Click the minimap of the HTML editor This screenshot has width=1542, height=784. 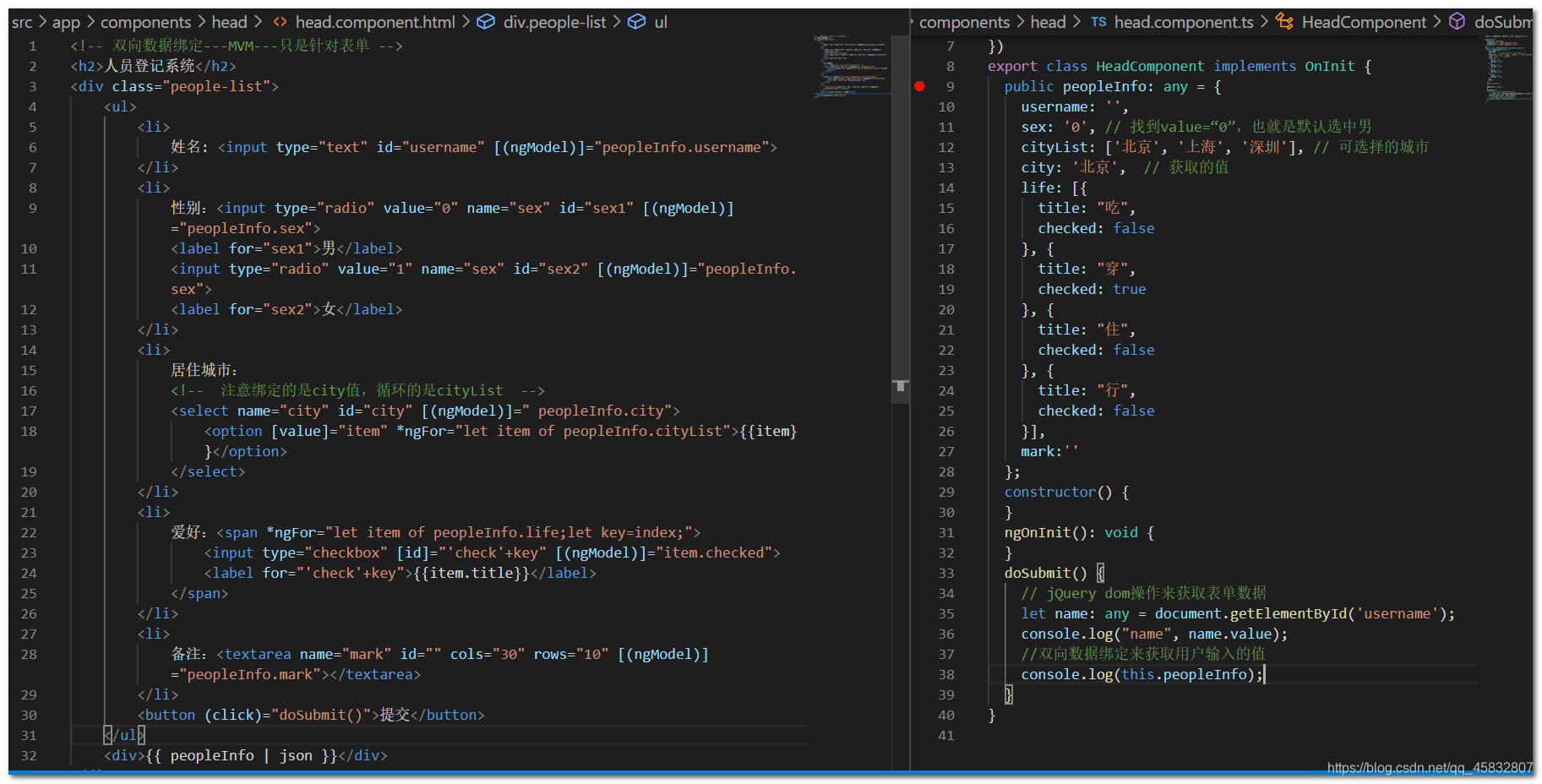(852, 66)
